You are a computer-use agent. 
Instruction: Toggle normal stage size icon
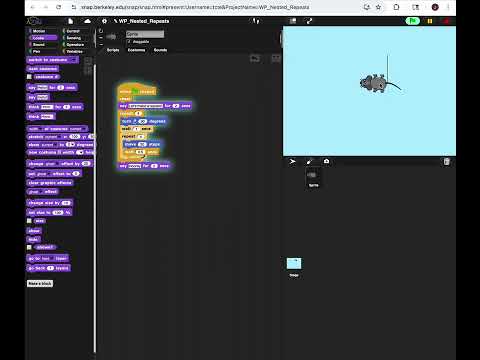point(293,21)
